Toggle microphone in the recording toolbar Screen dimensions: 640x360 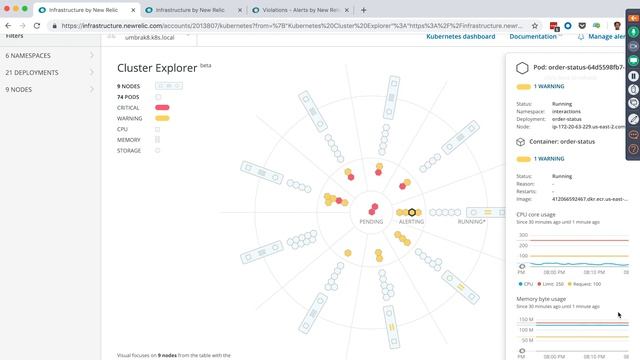pos(633,32)
